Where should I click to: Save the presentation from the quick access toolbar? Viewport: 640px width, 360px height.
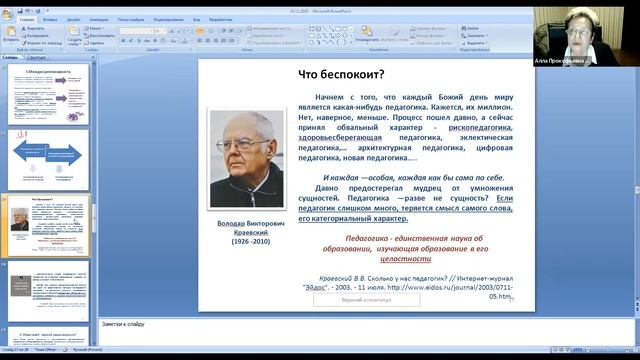click(x=20, y=11)
